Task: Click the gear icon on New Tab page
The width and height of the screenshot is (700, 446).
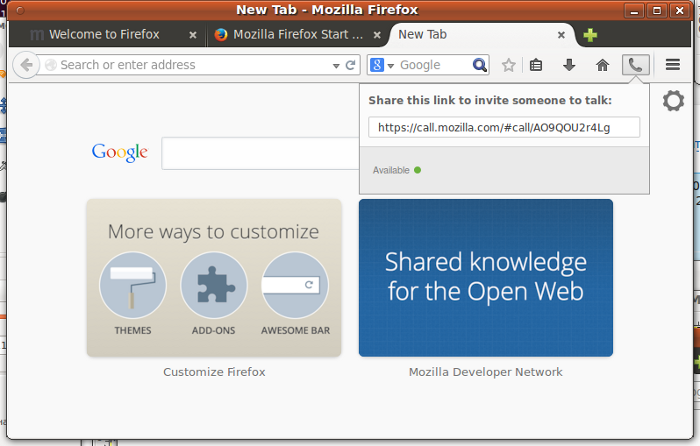Action: pyautogui.click(x=673, y=101)
